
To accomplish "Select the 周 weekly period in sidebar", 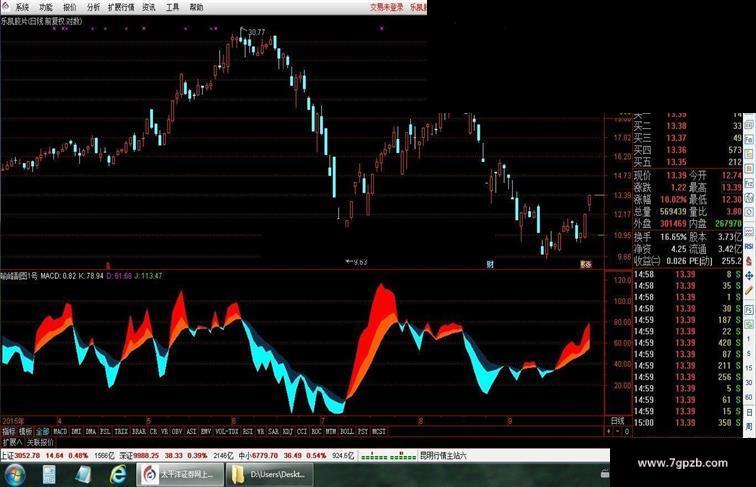I will coord(749,426).
